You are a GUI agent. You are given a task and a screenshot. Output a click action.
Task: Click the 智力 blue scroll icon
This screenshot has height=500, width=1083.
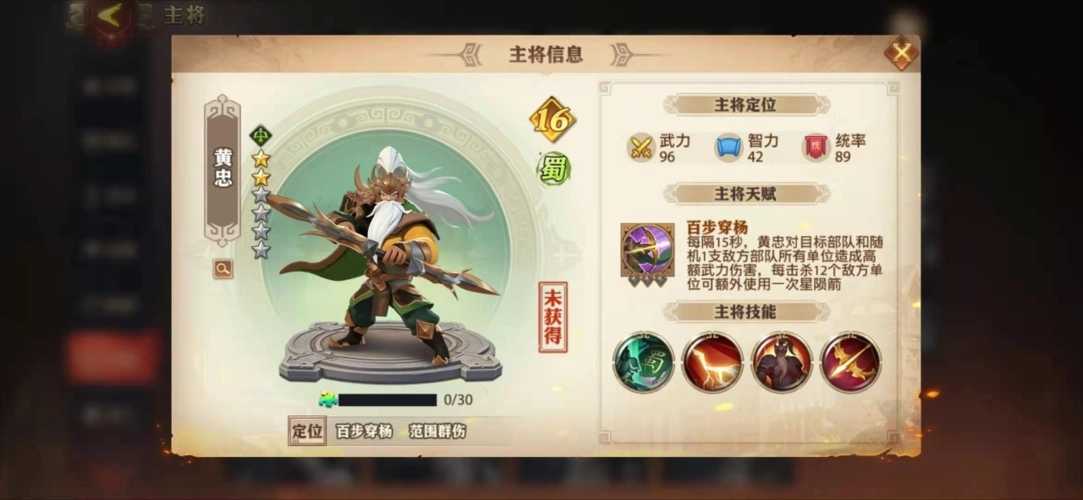pos(729,147)
